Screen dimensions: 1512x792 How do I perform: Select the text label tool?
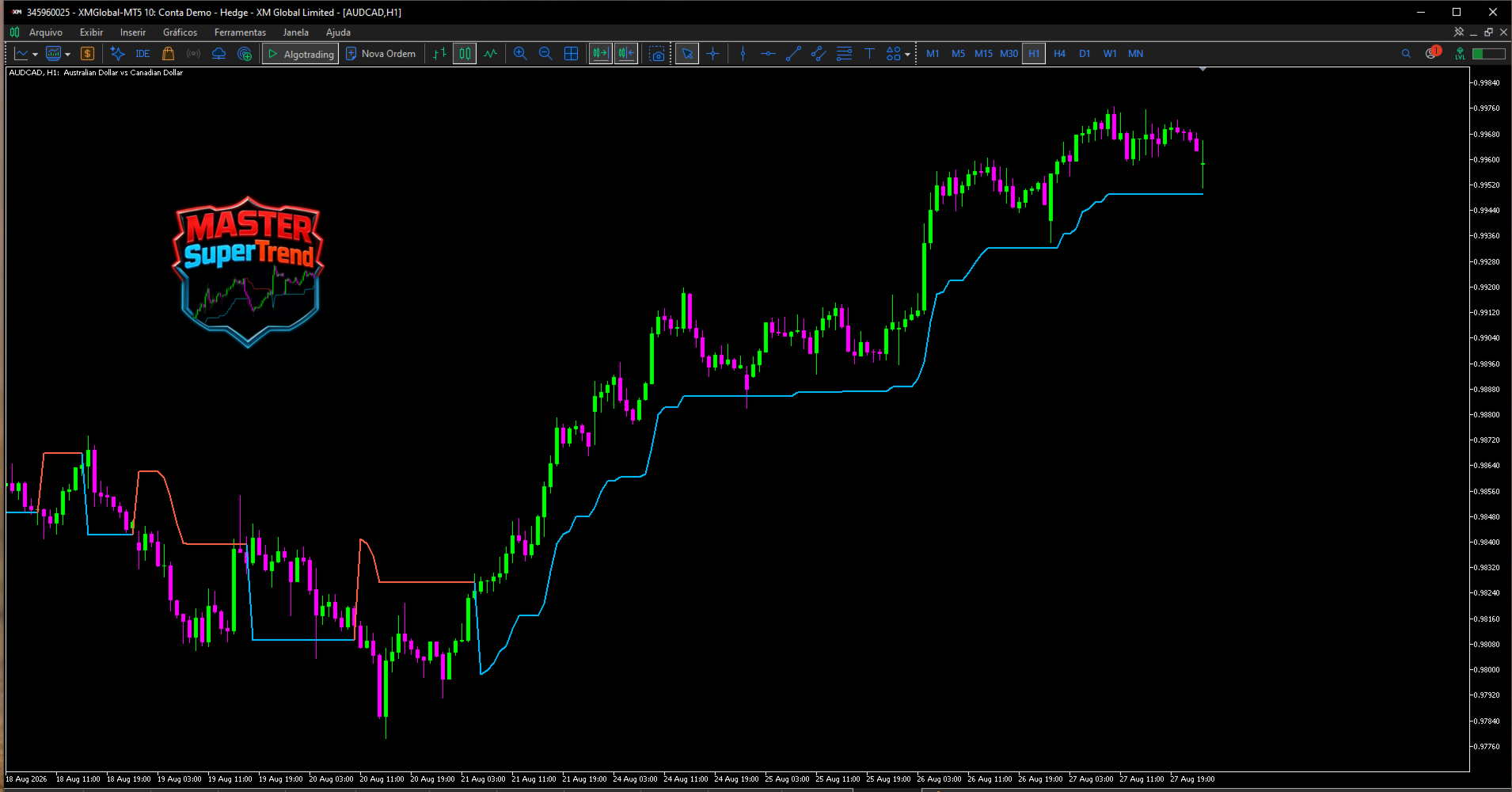tap(869, 54)
